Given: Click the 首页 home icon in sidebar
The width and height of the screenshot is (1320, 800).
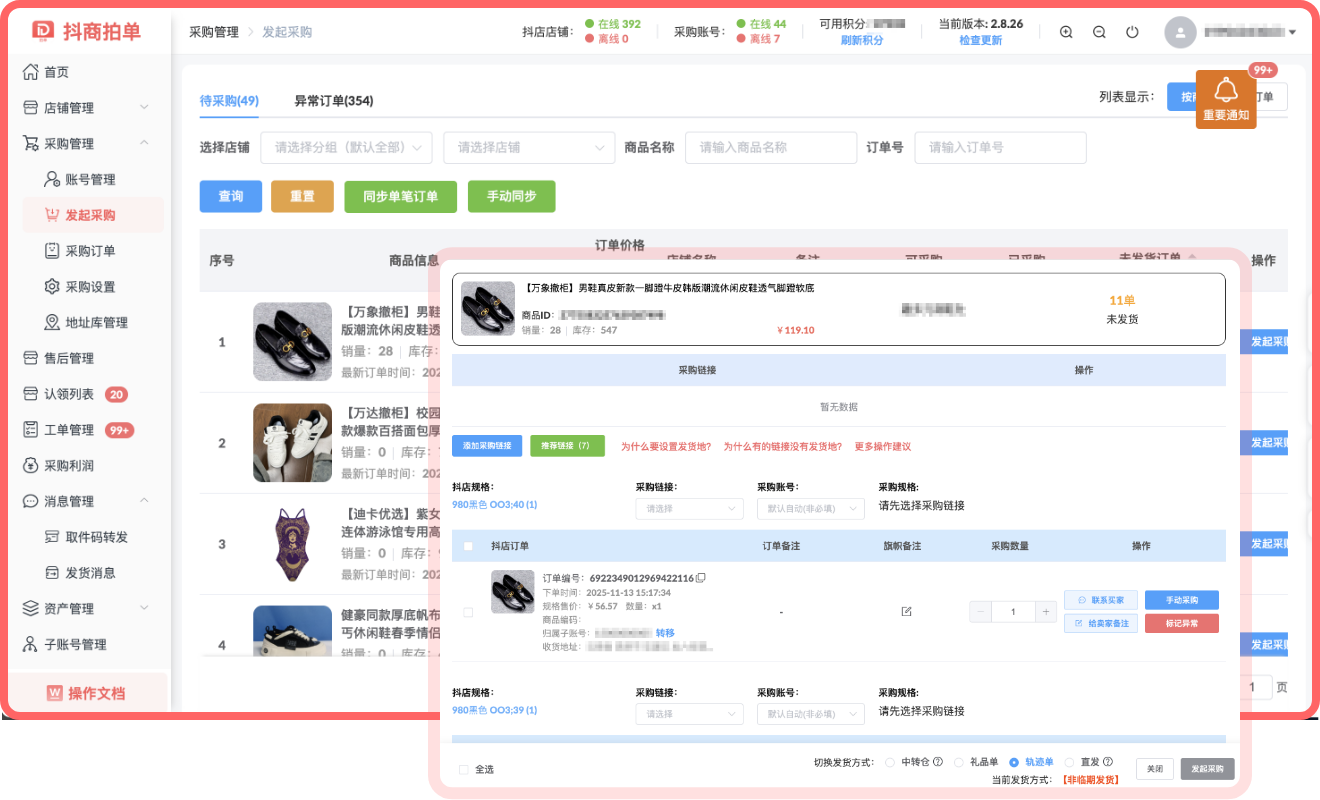Looking at the screenshot, I should coord(30,72).
